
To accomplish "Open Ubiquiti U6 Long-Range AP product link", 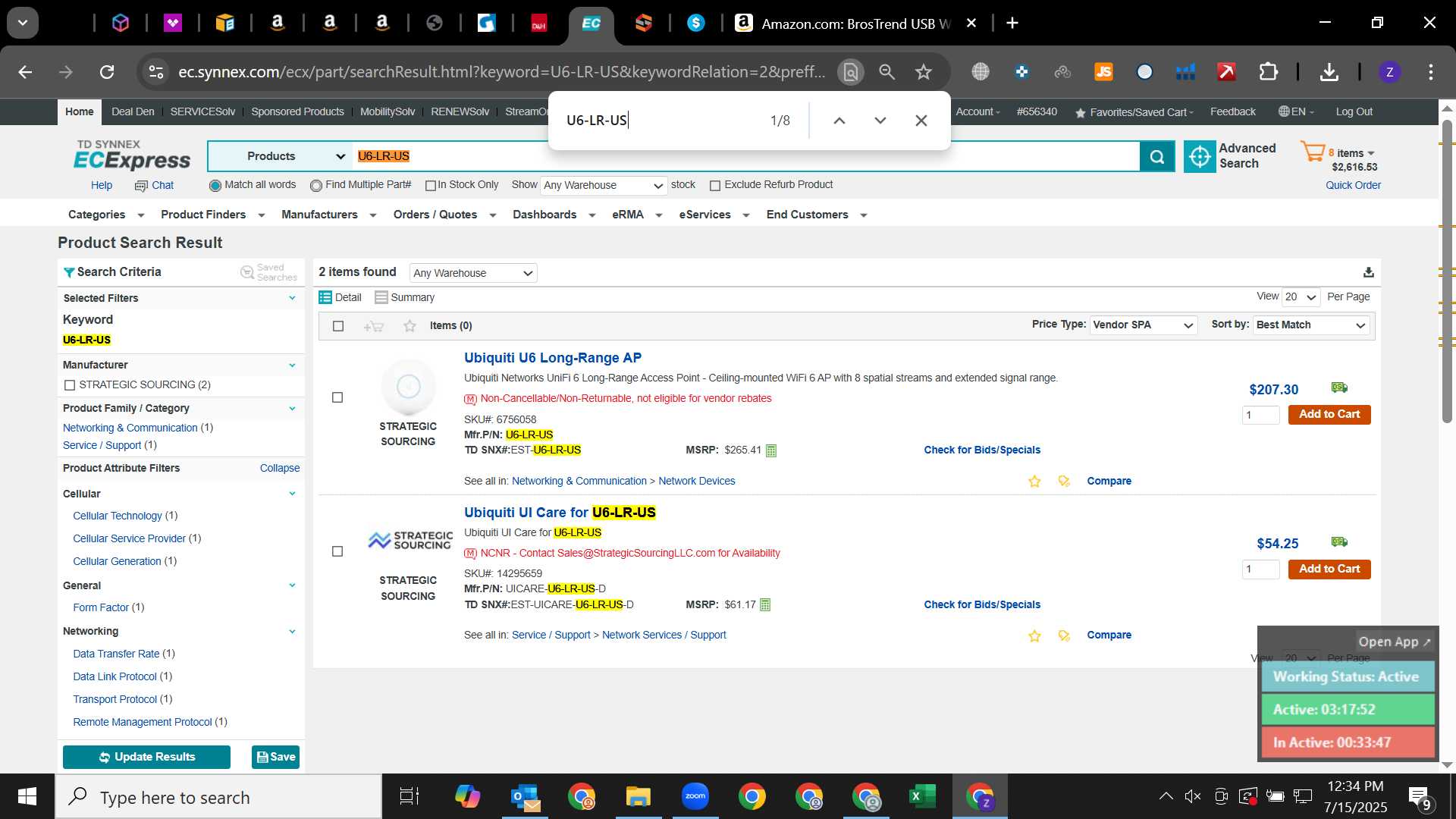I will coord(552,358).
